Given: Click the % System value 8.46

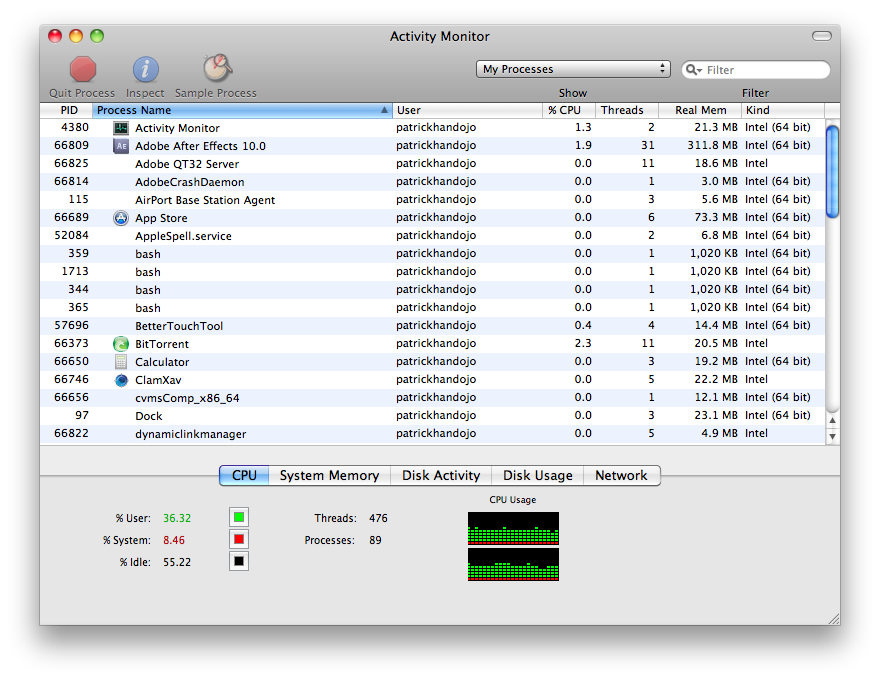Looking at the screenshot, I should pyautogui.click(x=174, y=540).
